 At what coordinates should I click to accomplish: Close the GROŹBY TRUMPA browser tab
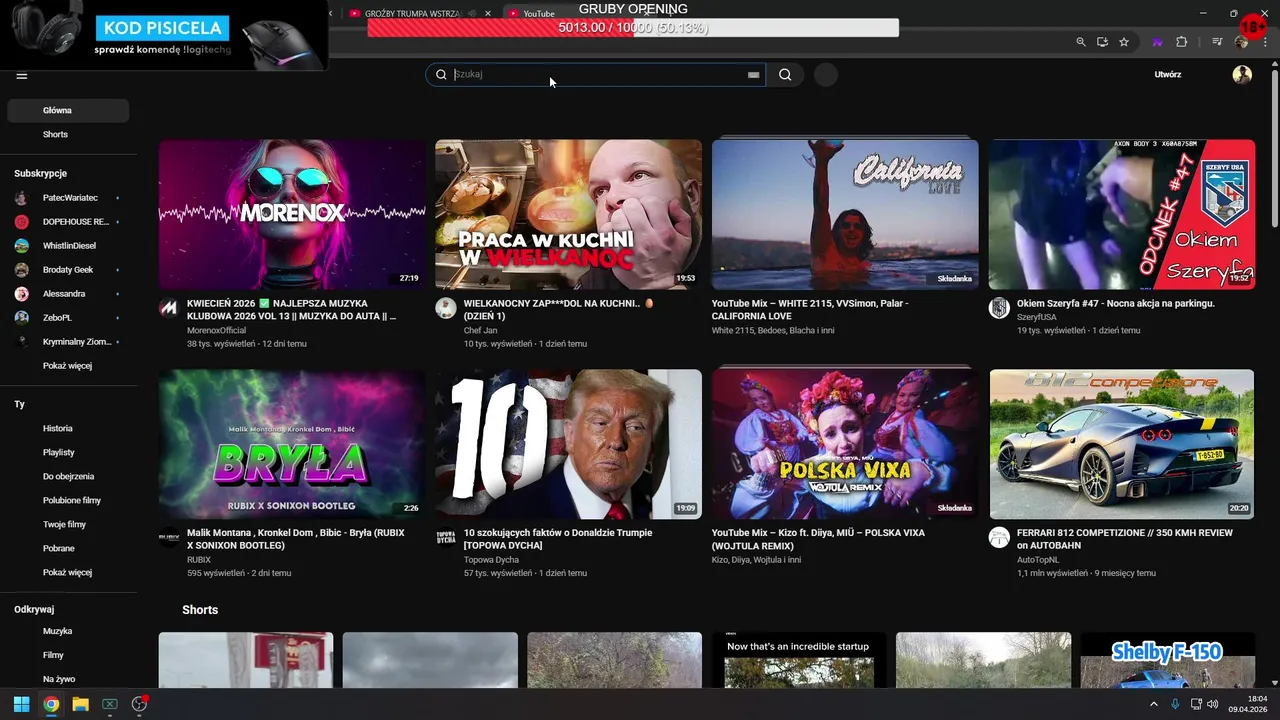(488, 14)
